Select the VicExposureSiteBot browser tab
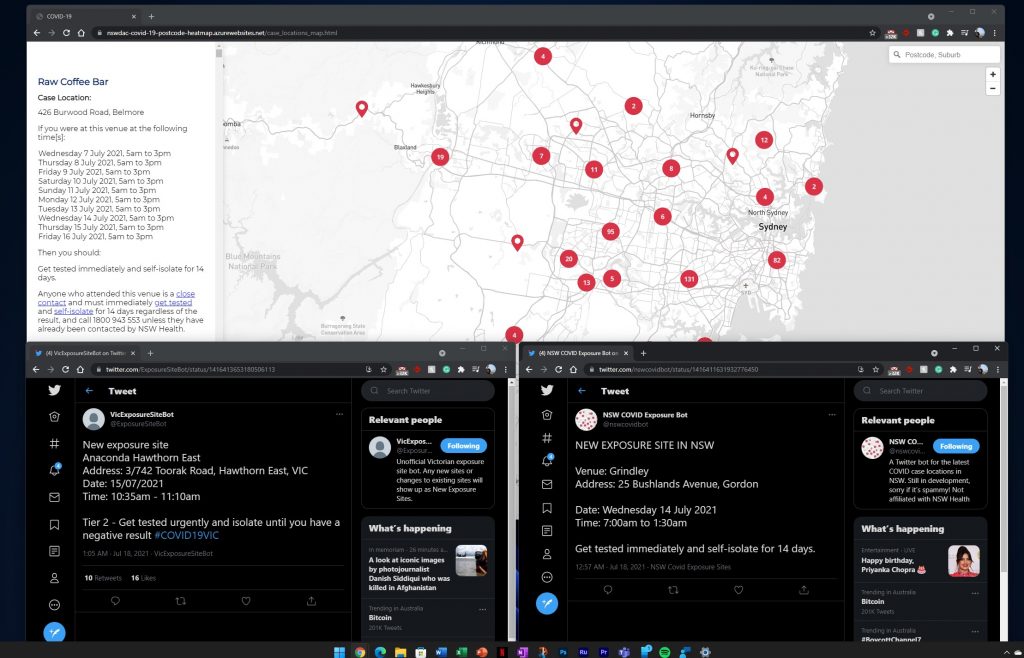Screen dimensions: 1024x658 coord(86,353)
